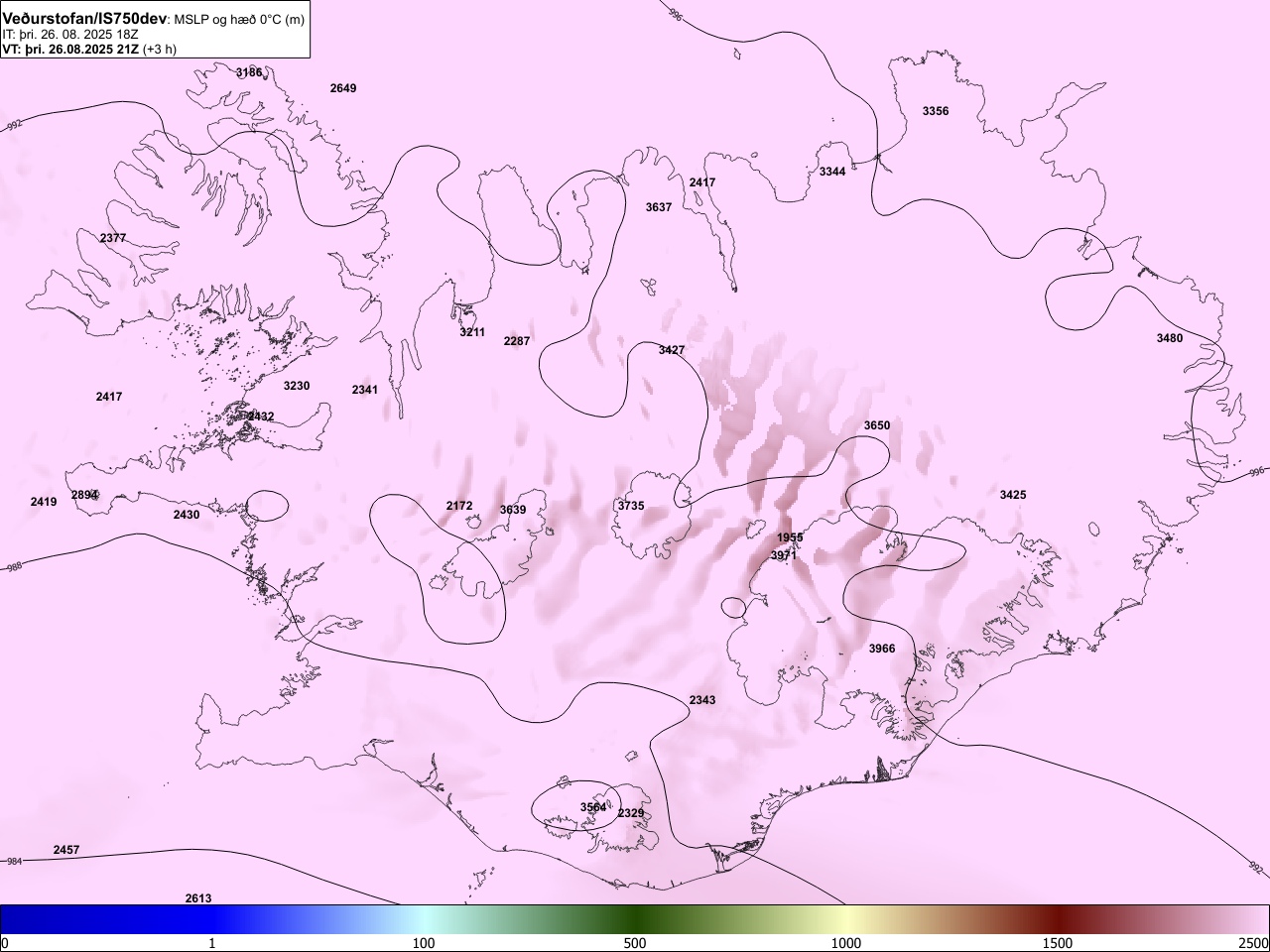Click the height value 3230
The image size is (1270, 952).
pyautogui.click(x=297, y=386)
